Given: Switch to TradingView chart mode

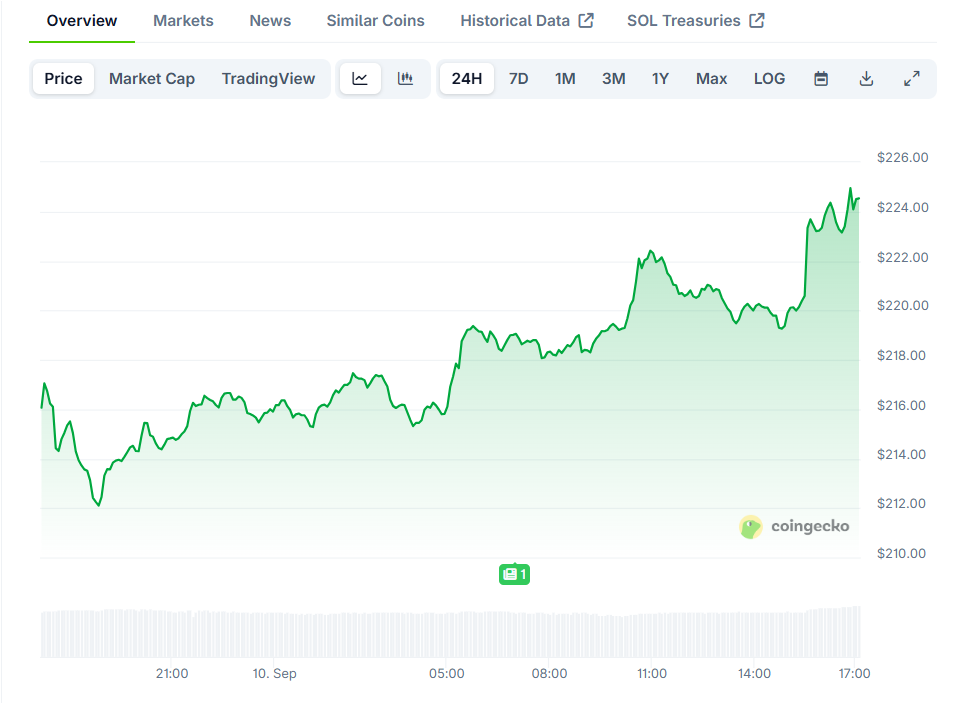Looking at the screenshot, I should coord(268,79).
